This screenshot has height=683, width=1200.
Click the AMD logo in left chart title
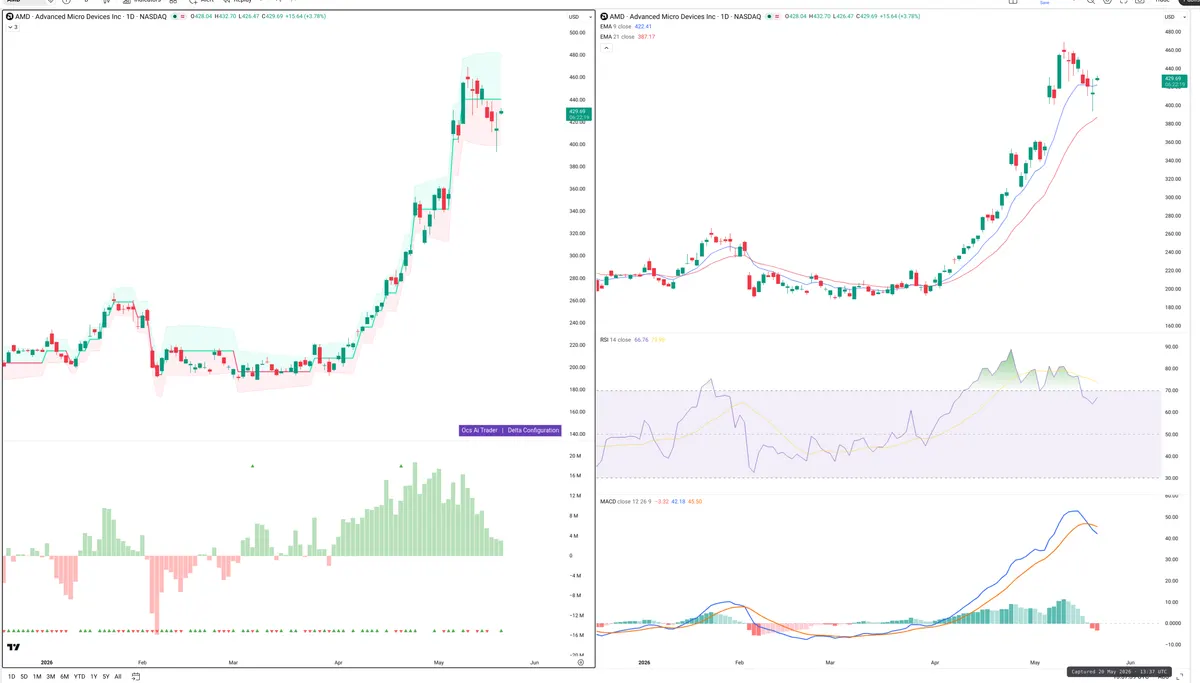pyautogui.click(x=10, y=17)
